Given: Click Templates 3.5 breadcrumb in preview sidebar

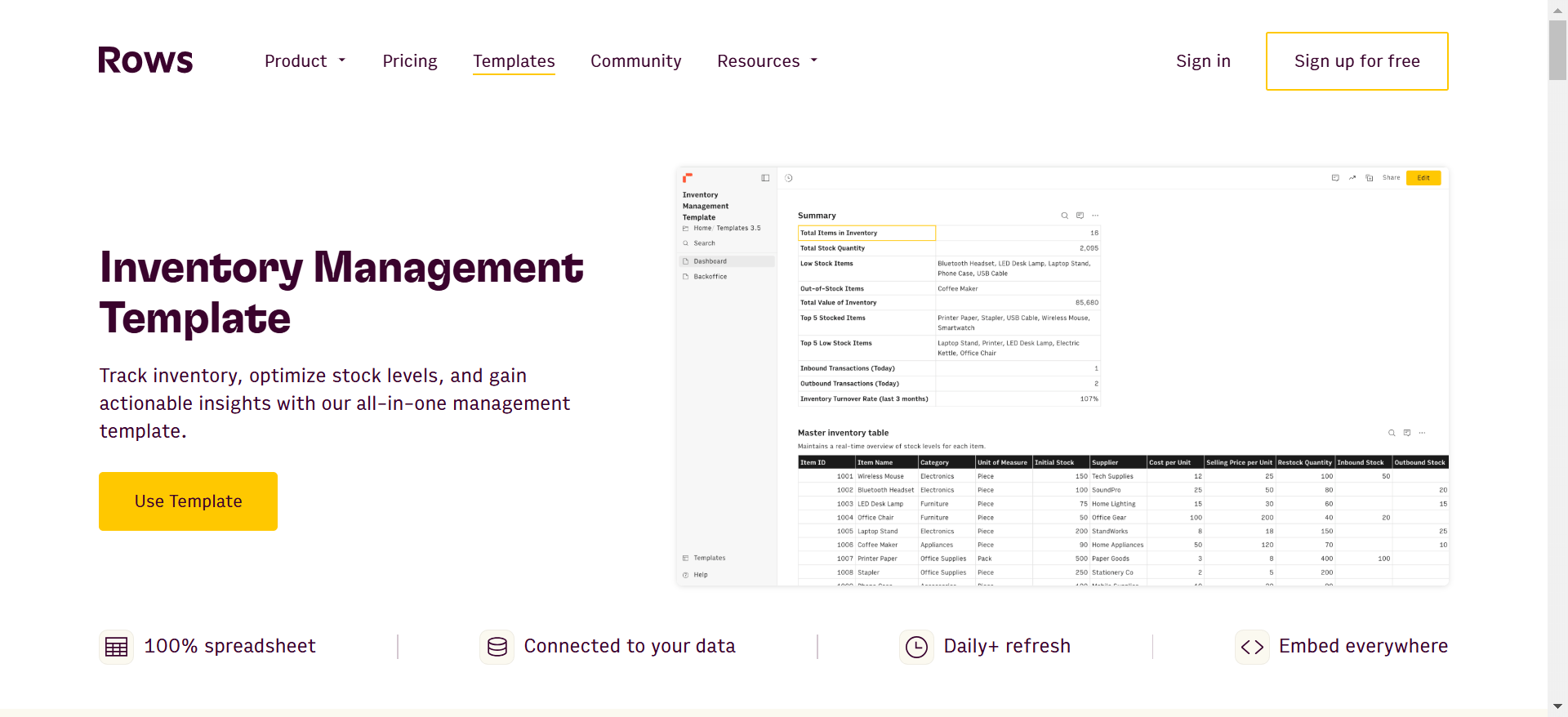Looking at the screenshot, I should tap(738, 229).
